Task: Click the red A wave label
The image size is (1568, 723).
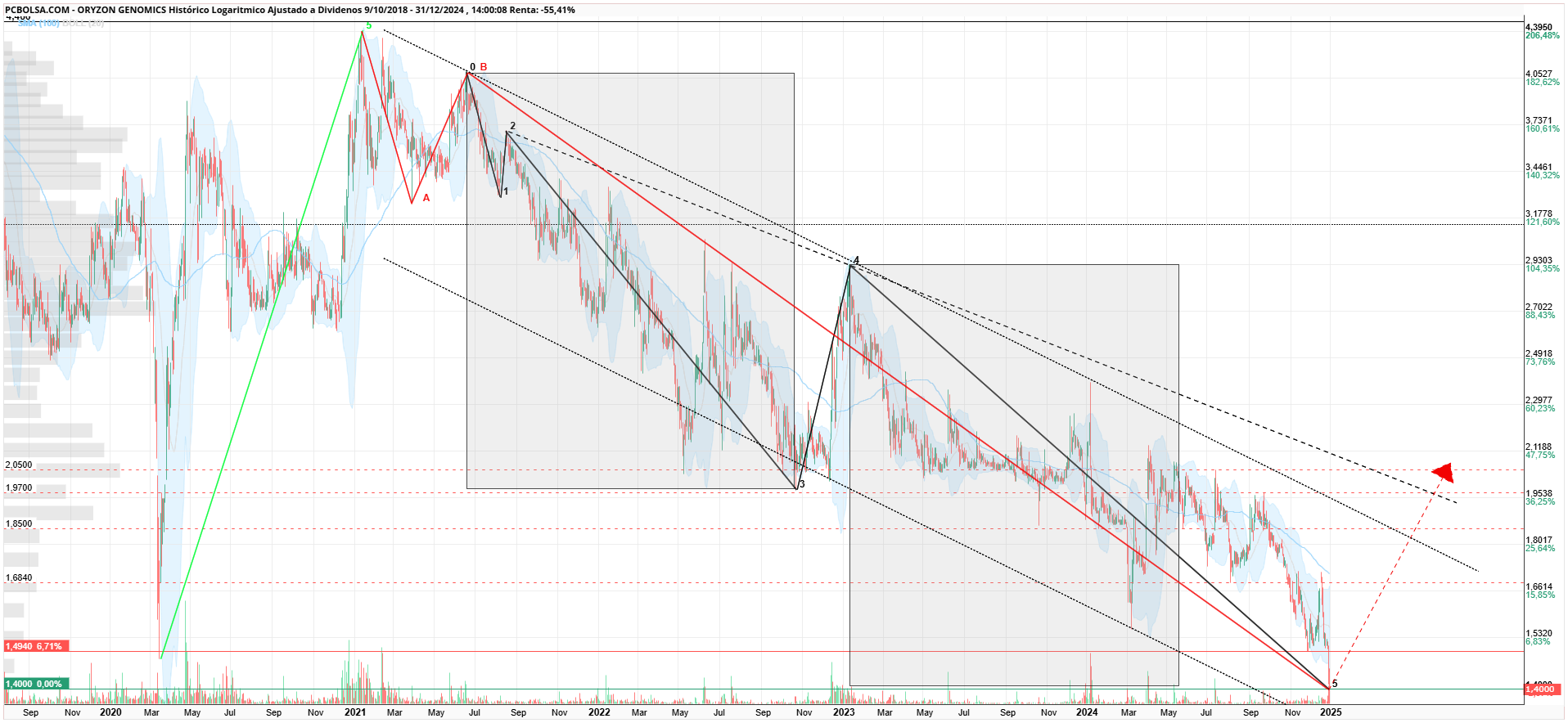Action: click(426, 198)
